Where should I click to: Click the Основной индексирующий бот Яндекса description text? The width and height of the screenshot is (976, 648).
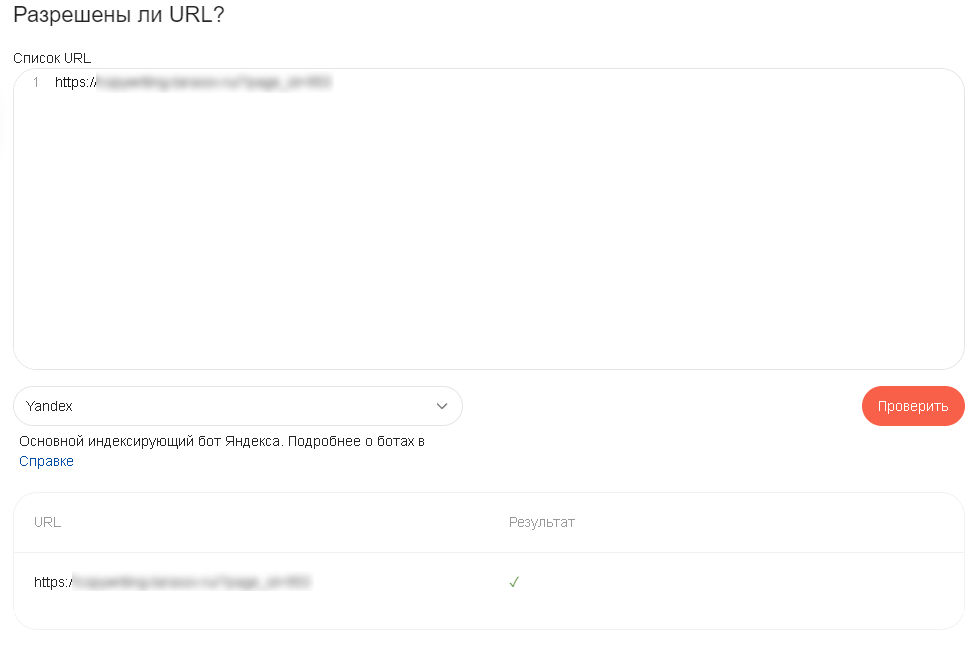click(151, 441)
